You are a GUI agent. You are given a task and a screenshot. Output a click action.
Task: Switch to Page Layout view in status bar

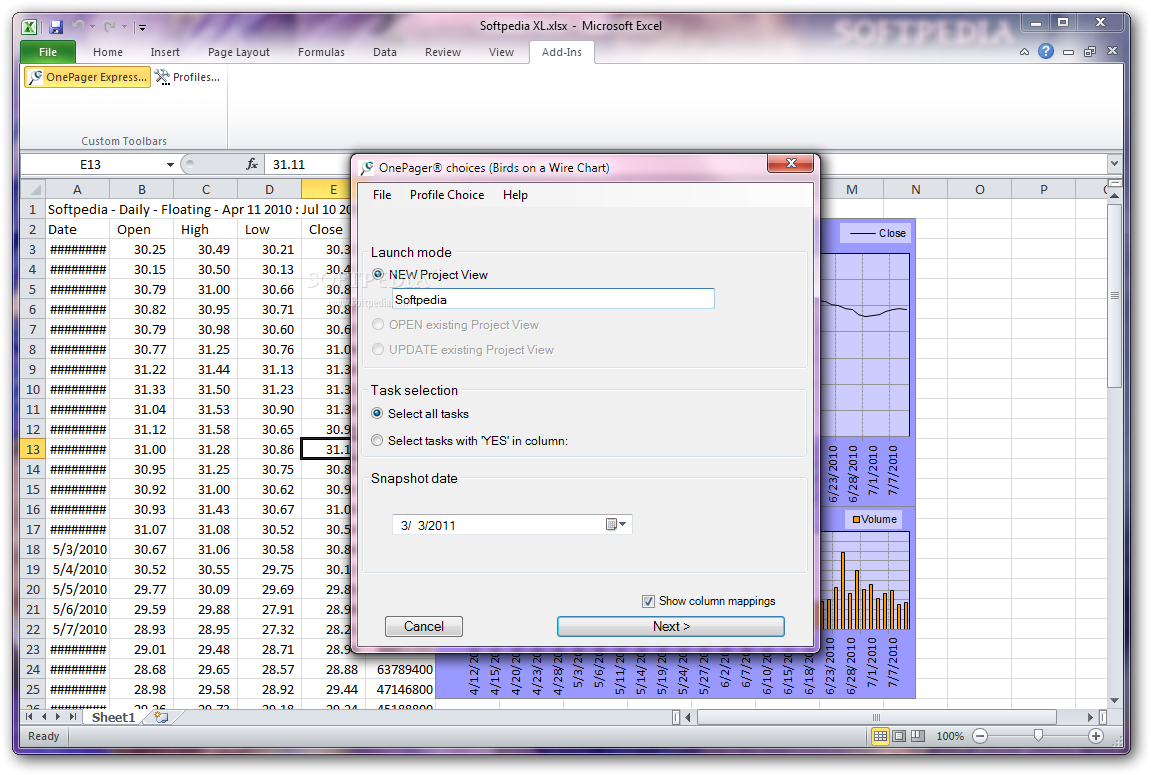point(899,736)
